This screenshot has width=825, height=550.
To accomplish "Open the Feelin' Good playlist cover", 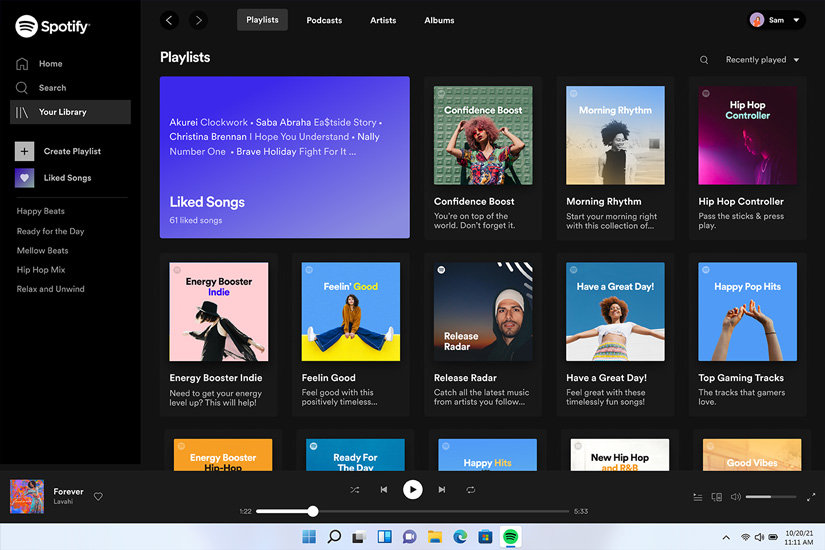I will [x=351, y=312].
